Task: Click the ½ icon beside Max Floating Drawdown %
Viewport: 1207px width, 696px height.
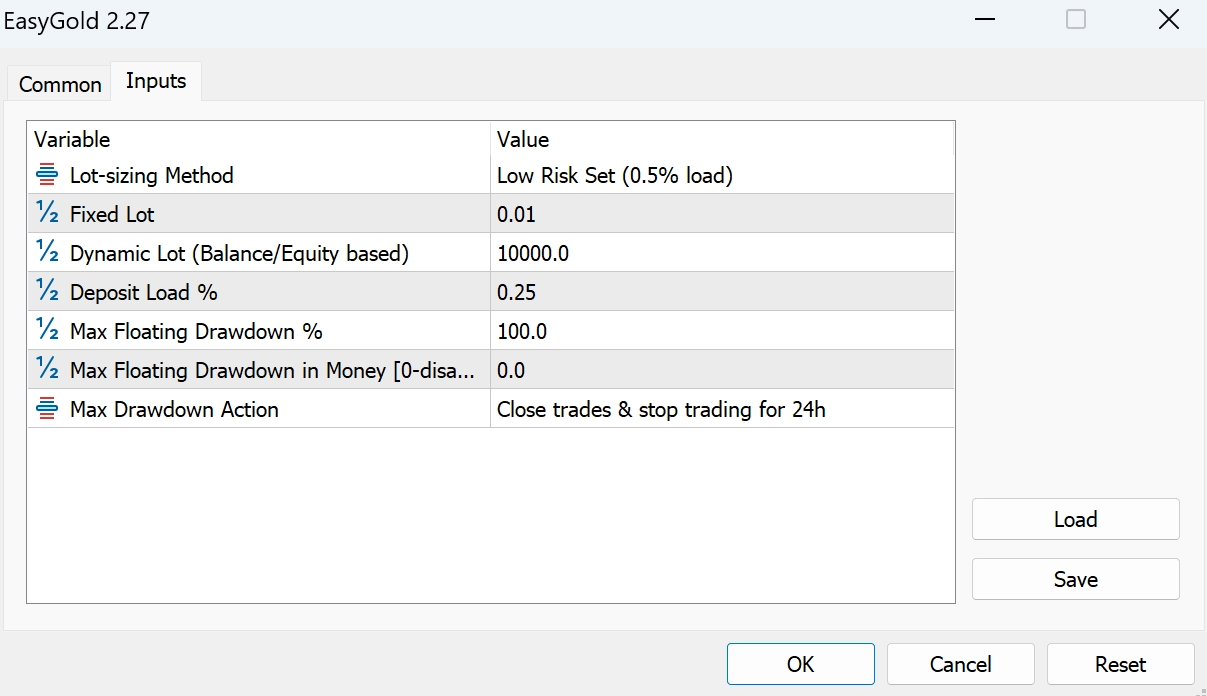Action: point(47,331)
